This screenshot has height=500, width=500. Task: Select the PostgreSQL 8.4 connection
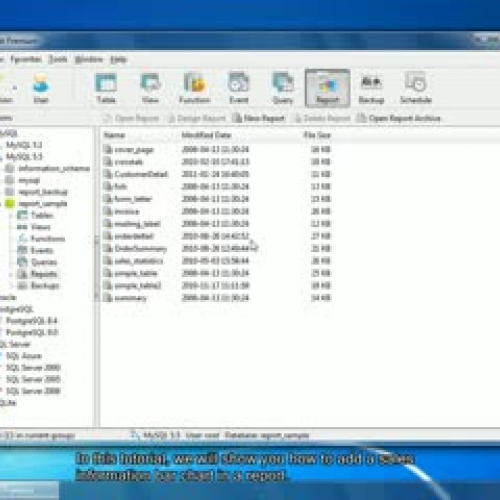tap(32, 321)
